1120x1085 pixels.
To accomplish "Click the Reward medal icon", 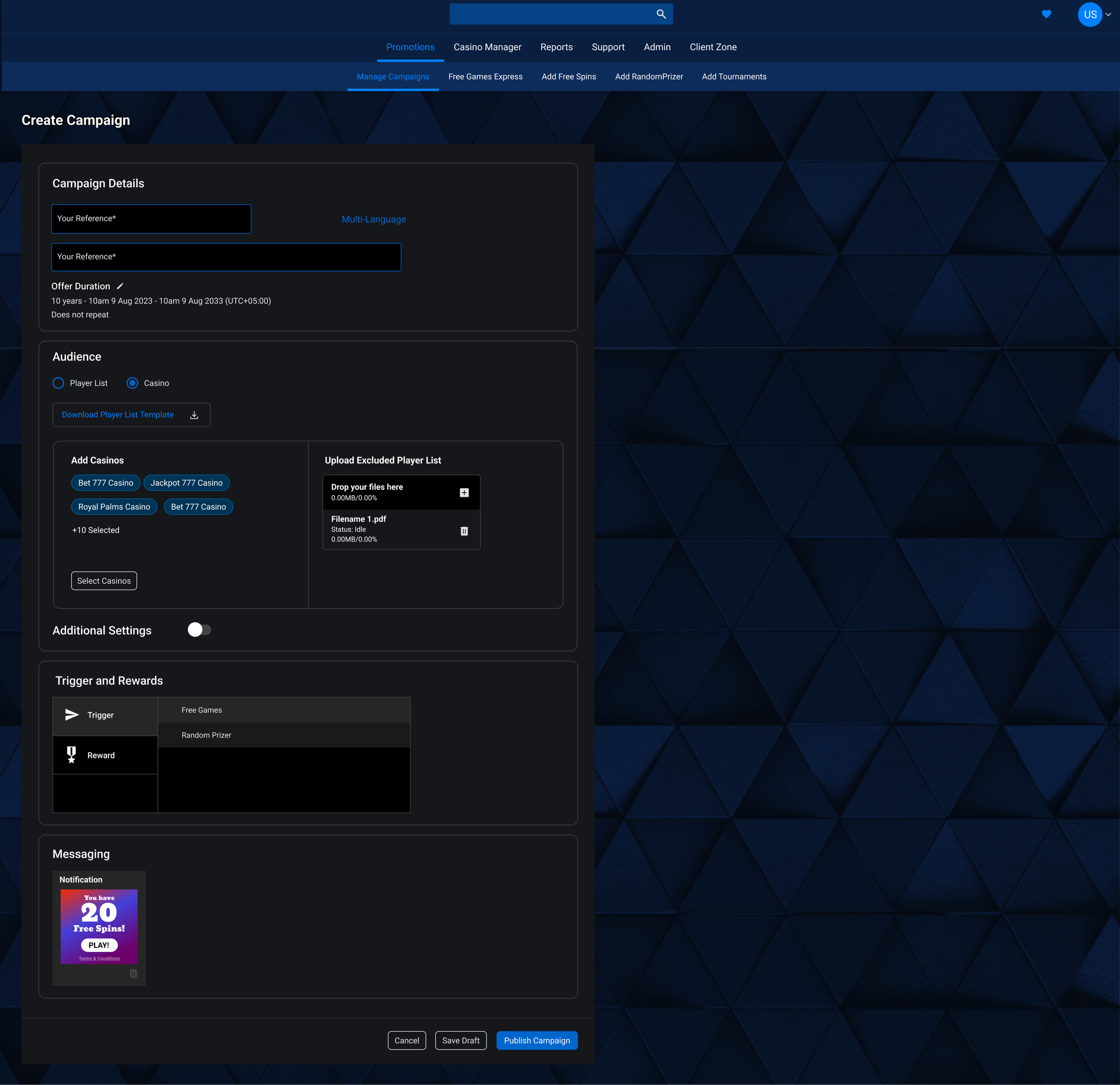I will [71, 755].
